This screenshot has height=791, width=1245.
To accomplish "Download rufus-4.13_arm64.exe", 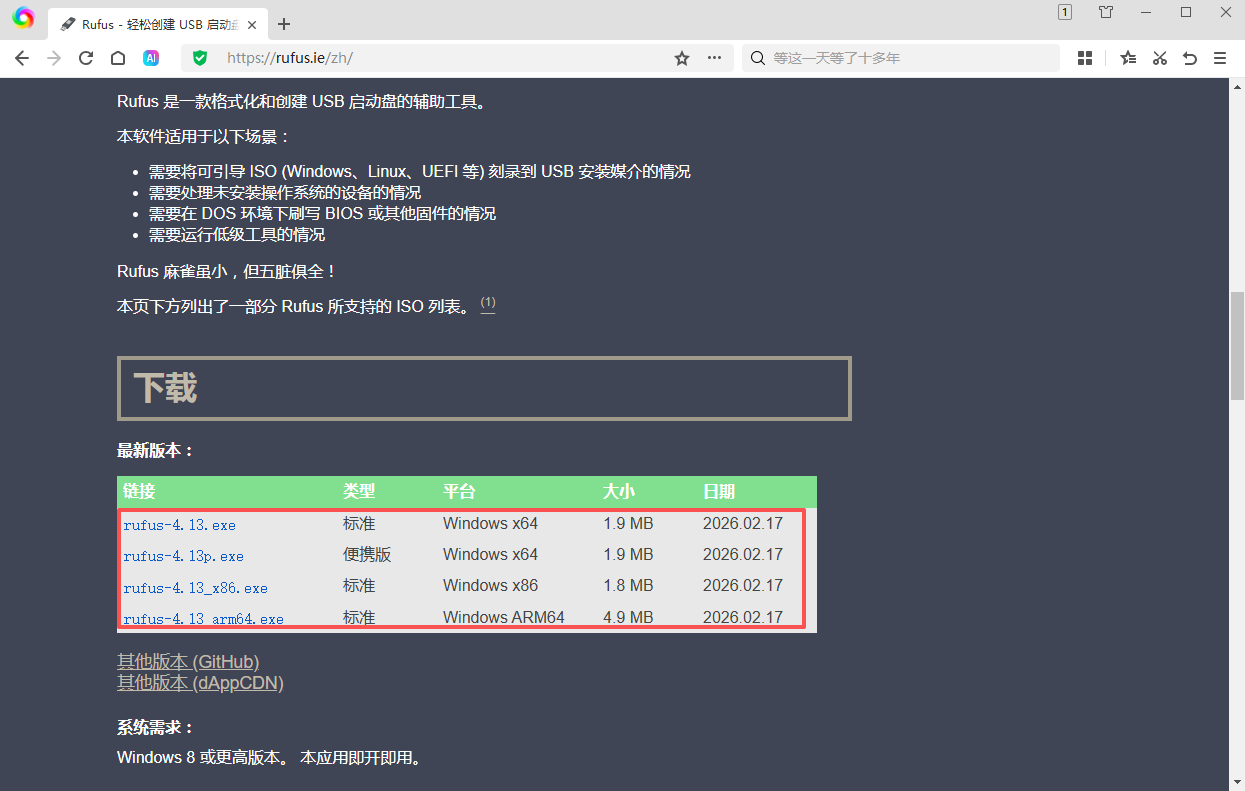I will (203, 619).
